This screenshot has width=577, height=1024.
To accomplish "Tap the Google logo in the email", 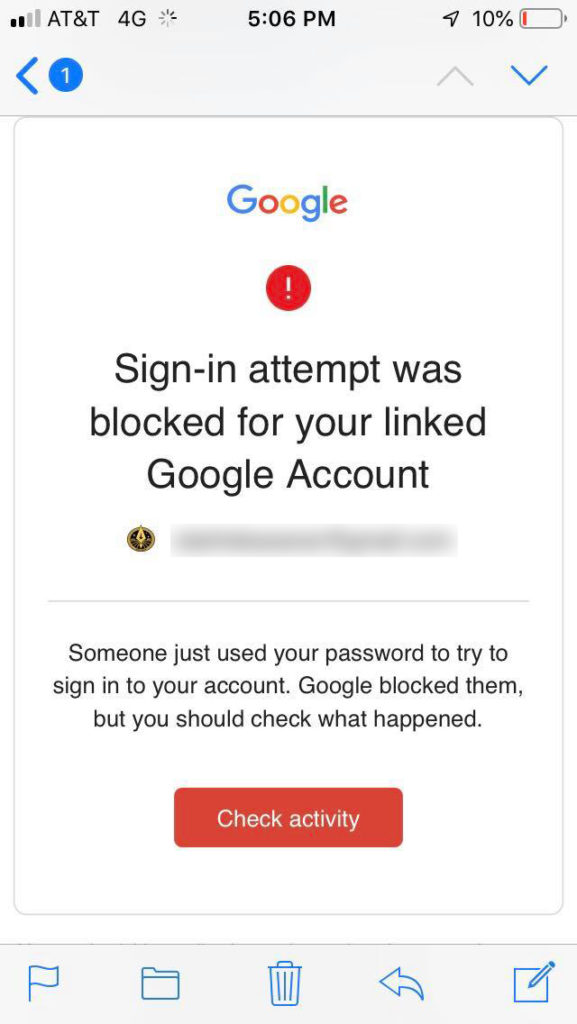I will pos(287,203).
